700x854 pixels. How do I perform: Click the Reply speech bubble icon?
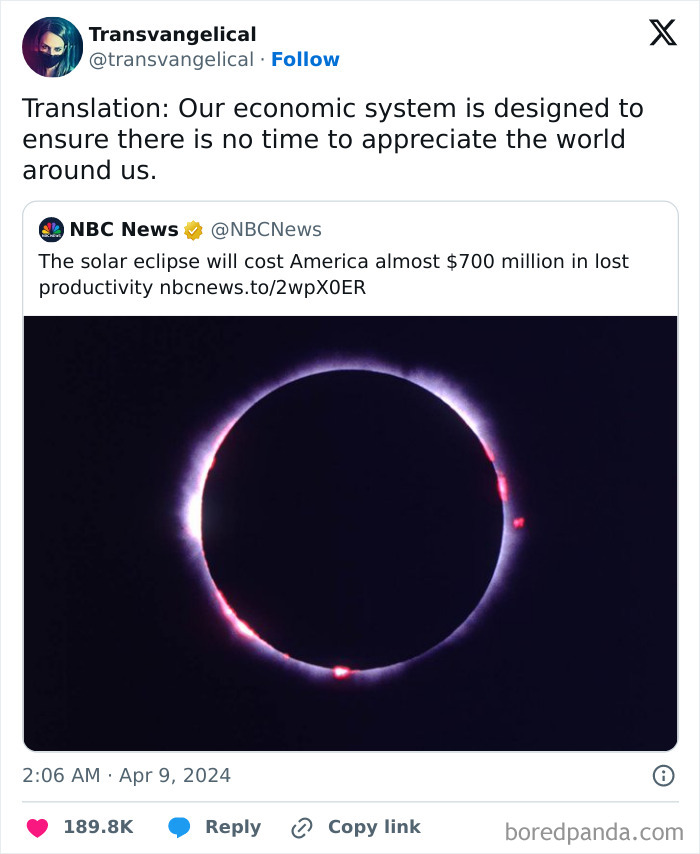tap(180, 827)
